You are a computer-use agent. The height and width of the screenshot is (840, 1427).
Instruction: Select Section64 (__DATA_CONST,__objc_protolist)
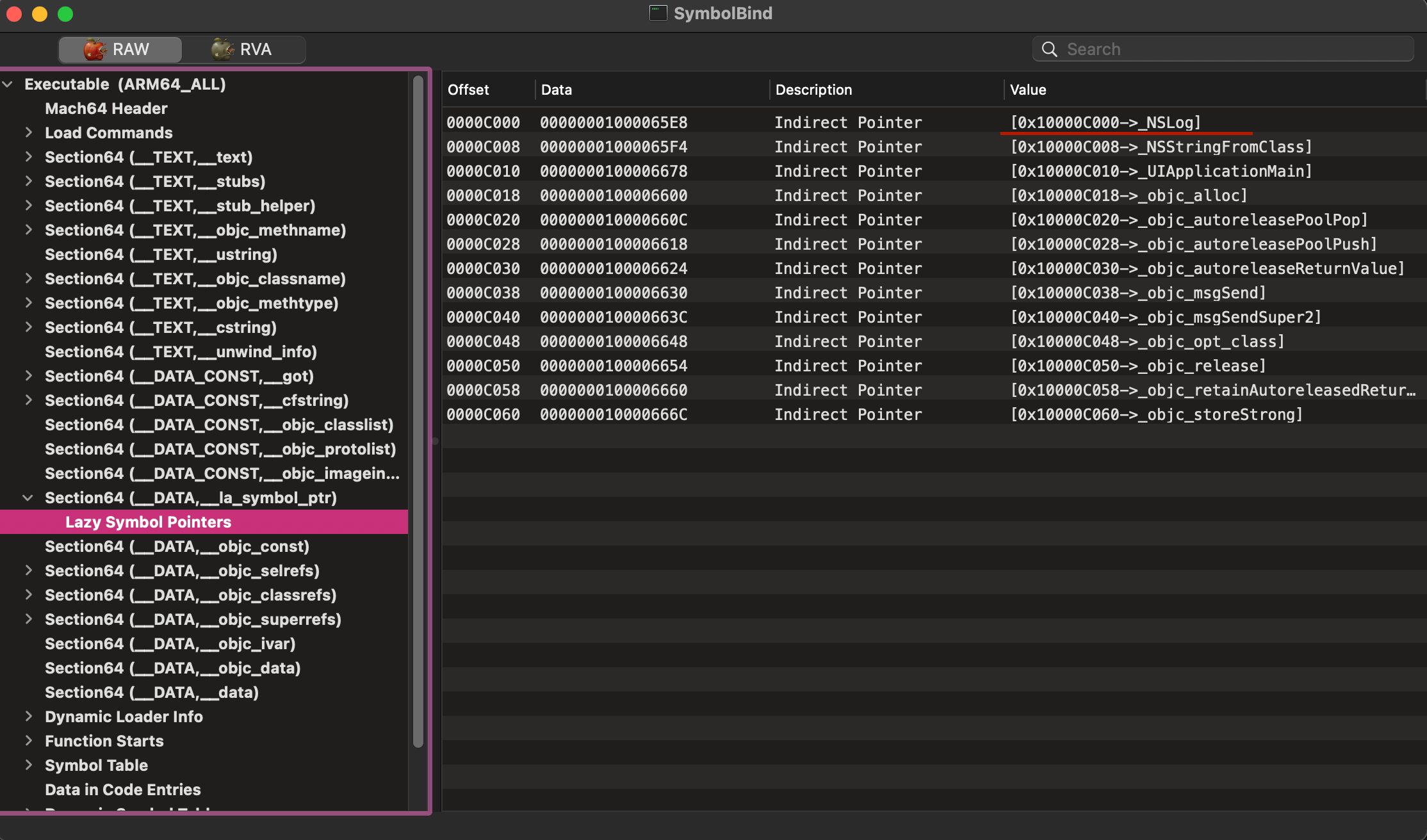[220, 449]
